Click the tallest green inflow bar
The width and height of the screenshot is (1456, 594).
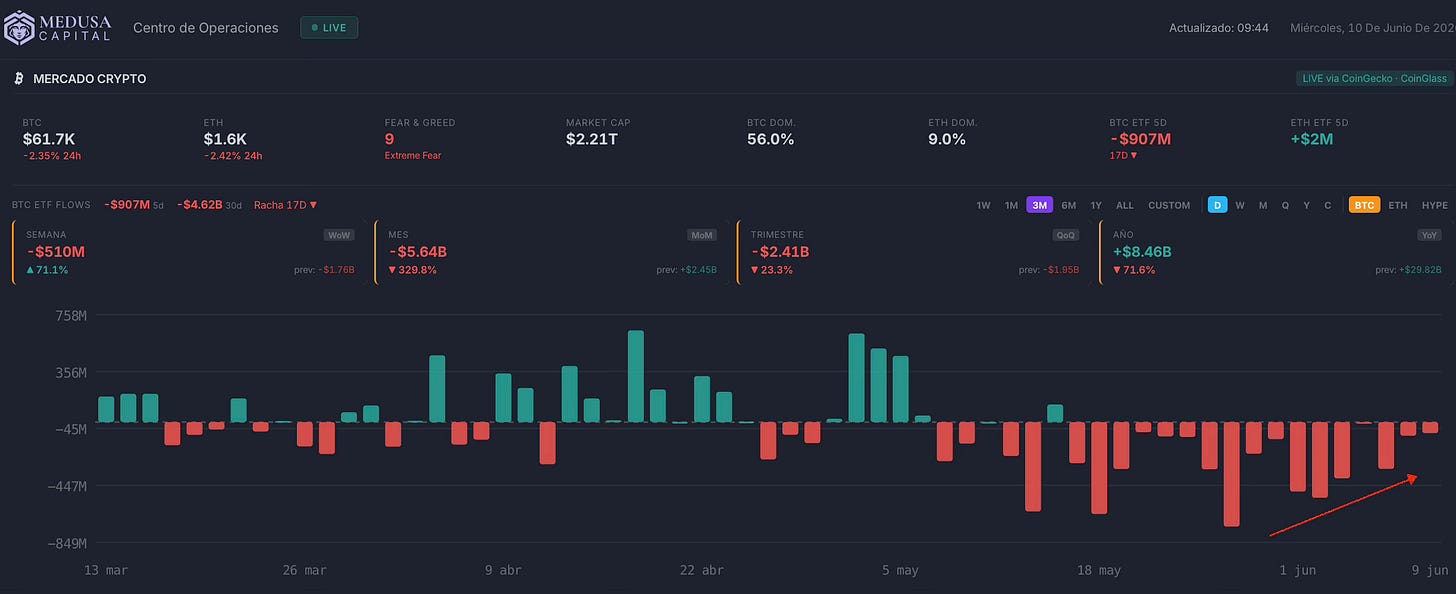(x=635, y=376)
